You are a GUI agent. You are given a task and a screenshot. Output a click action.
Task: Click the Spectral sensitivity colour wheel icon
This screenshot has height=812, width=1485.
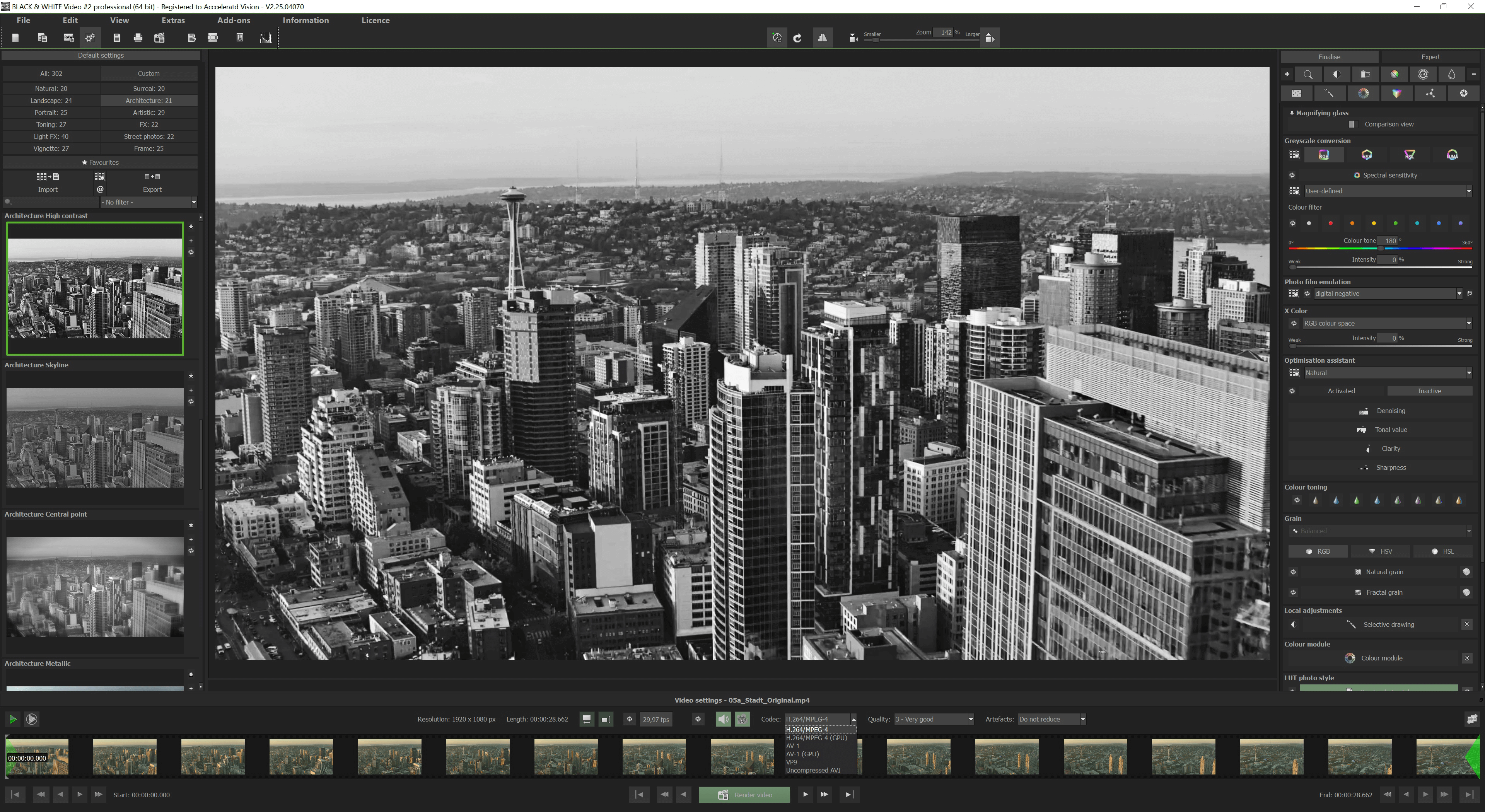pyautogui.click(x=1357, y=175)
